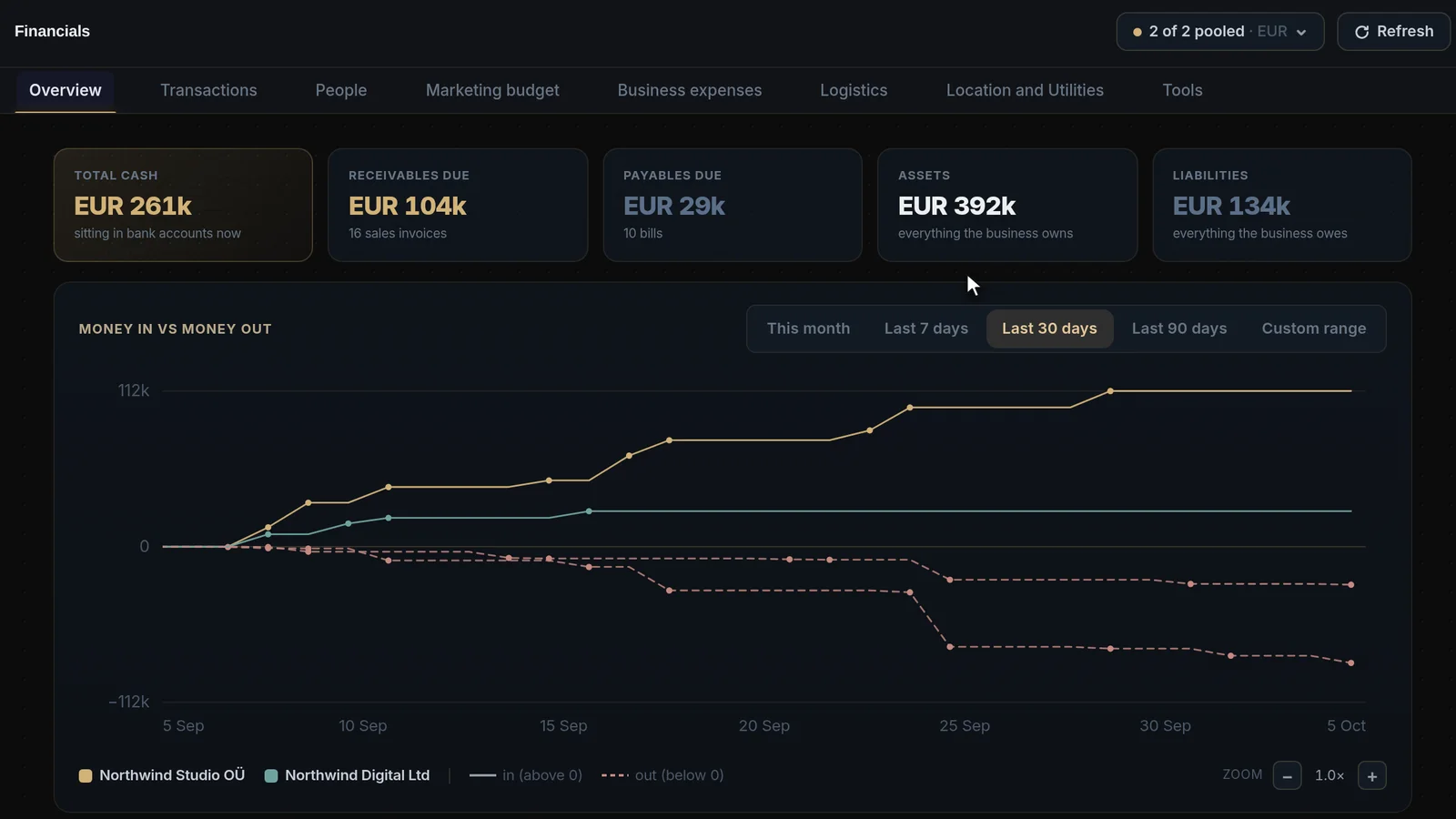Select the This month range
Image resolution: width=1456 pixels, height=819 pixels.
[808, 329]
